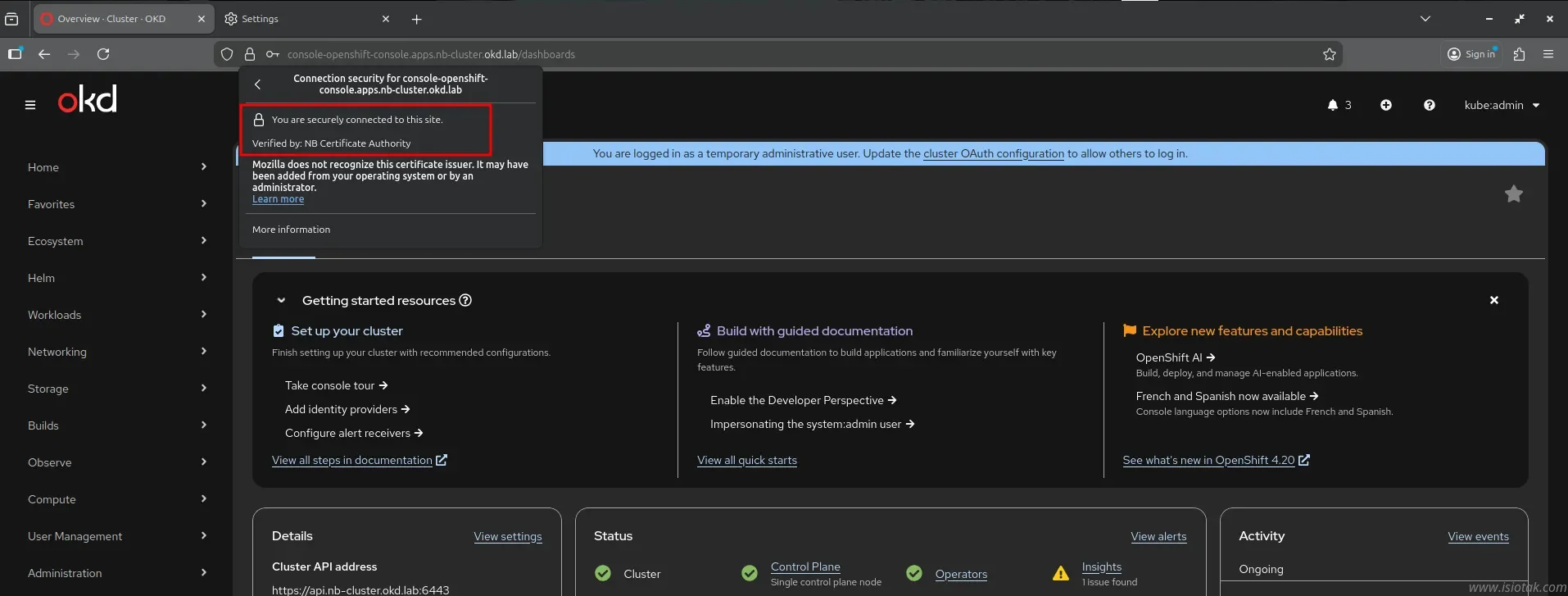Click View alerts in Status card
This screenshot has width=1568, height=596.
1158,536
